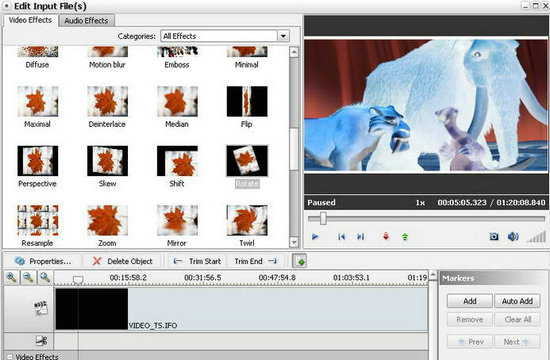Step to next frame button
550x360 pixels.
(360, 236)
